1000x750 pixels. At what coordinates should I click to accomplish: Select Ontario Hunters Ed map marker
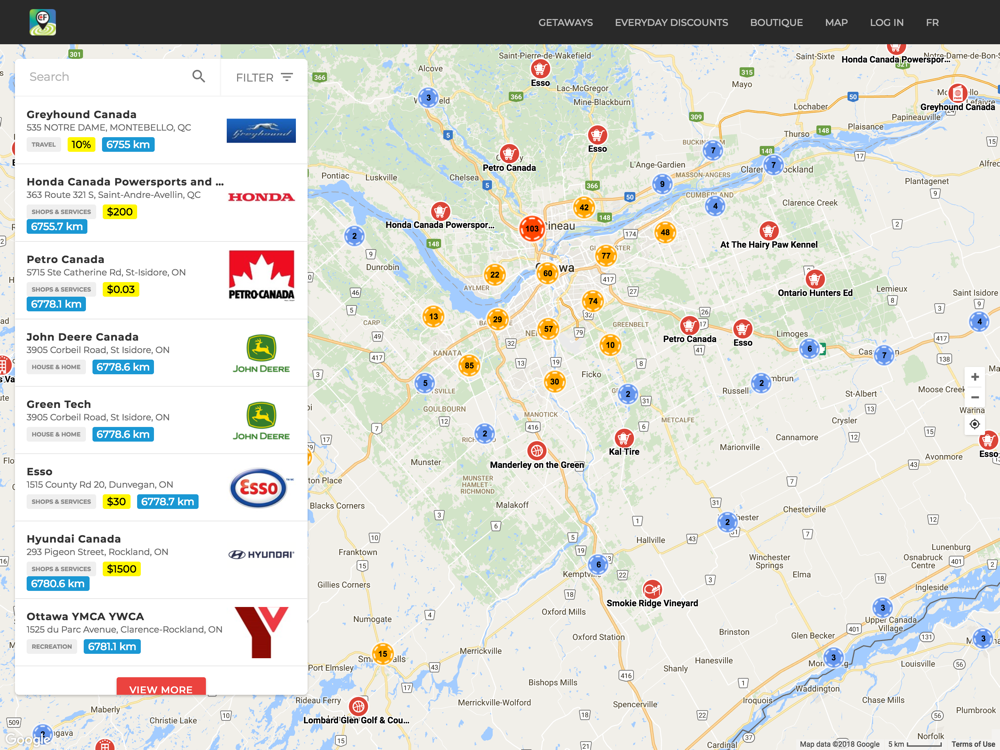click(814, 279)
